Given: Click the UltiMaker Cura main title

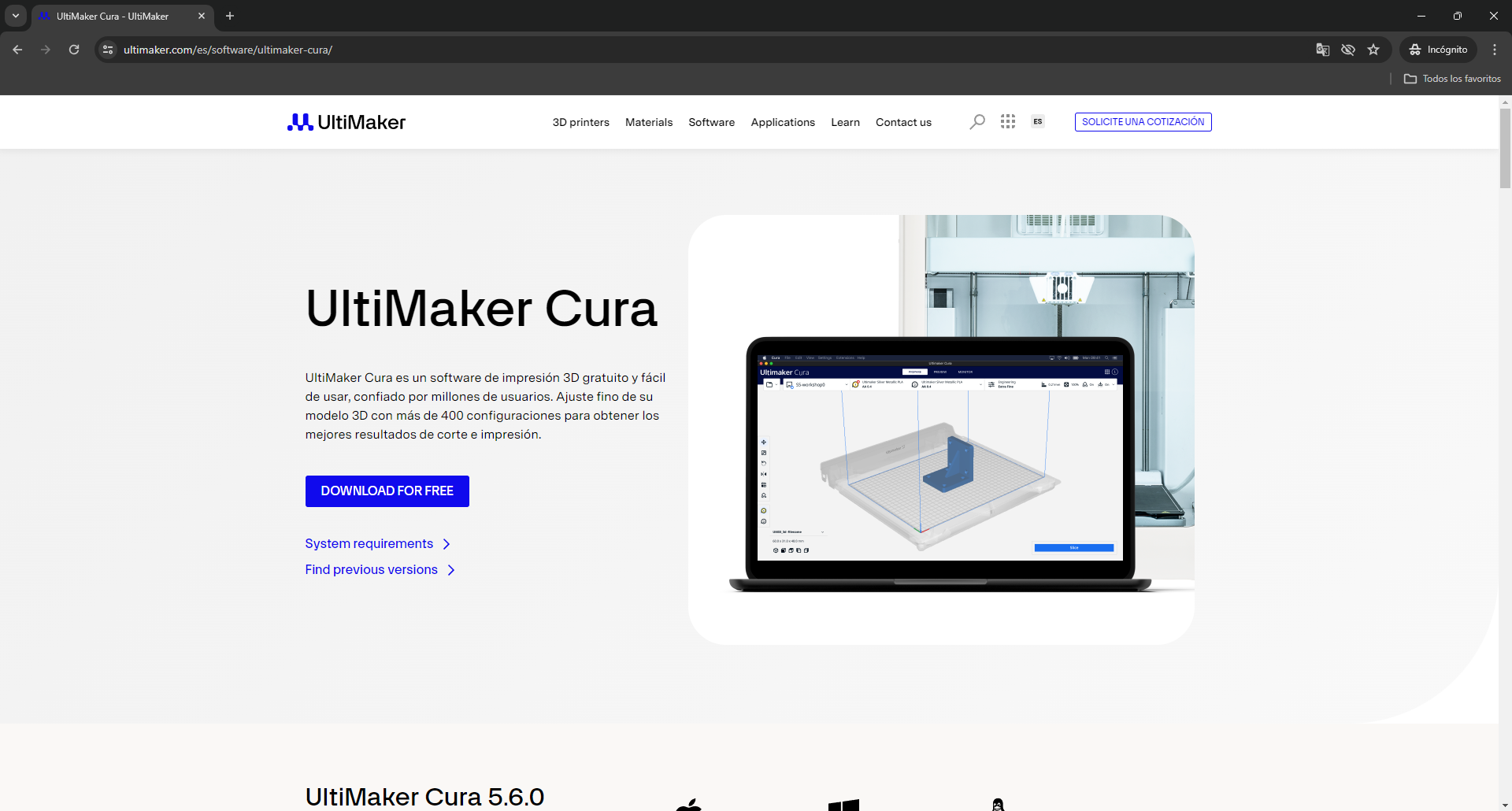Looking at the screenshot, I should tap(481, 309).
